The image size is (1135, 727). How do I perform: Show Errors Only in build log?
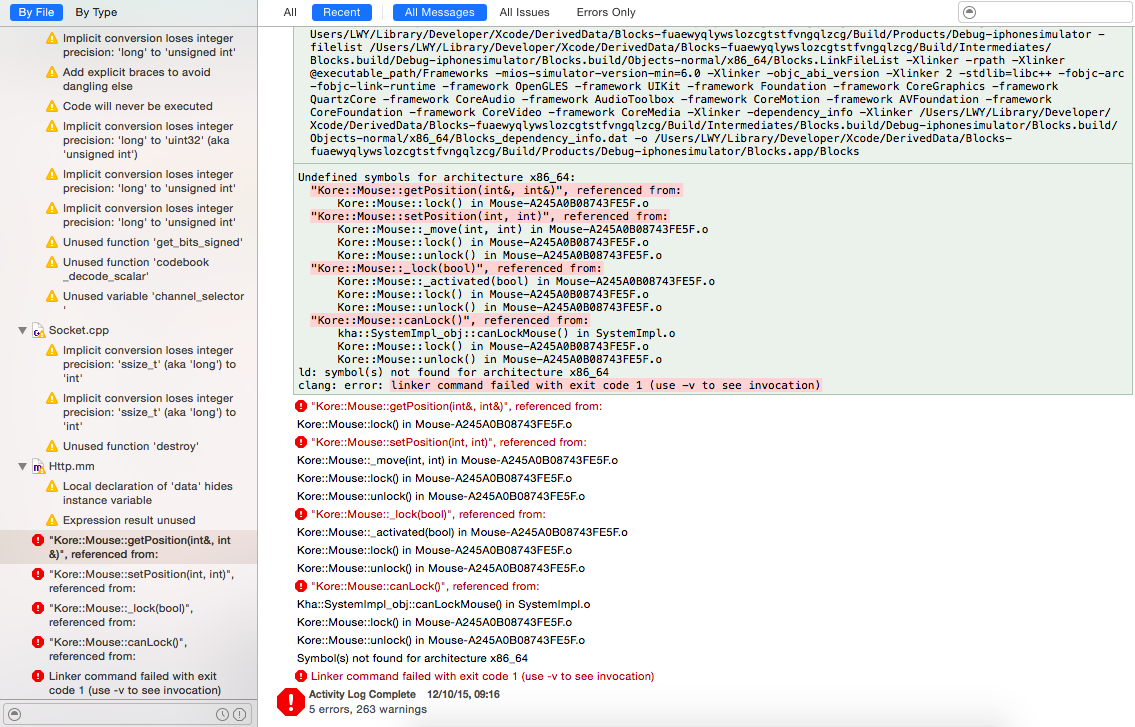click(x=605, y=12)
